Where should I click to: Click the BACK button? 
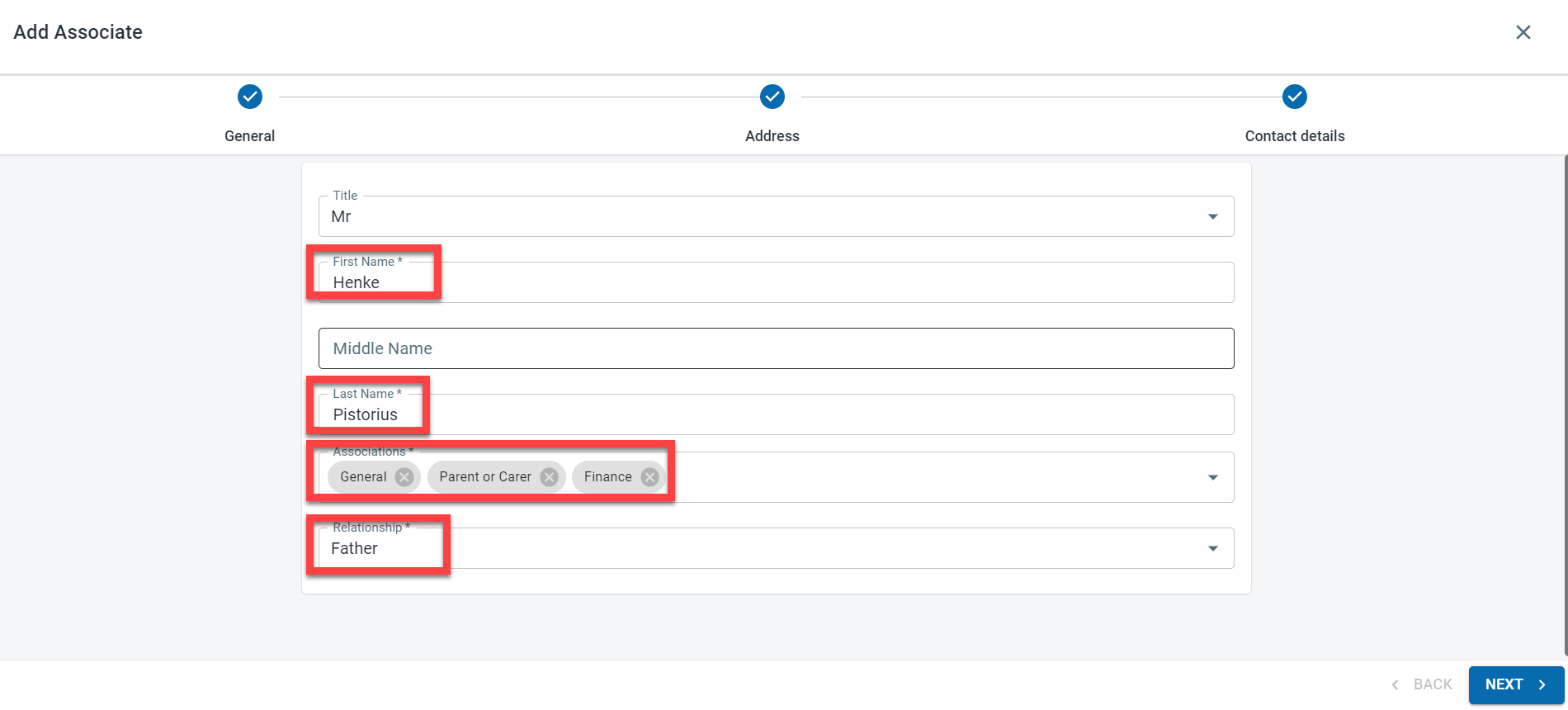[1422, 684]
